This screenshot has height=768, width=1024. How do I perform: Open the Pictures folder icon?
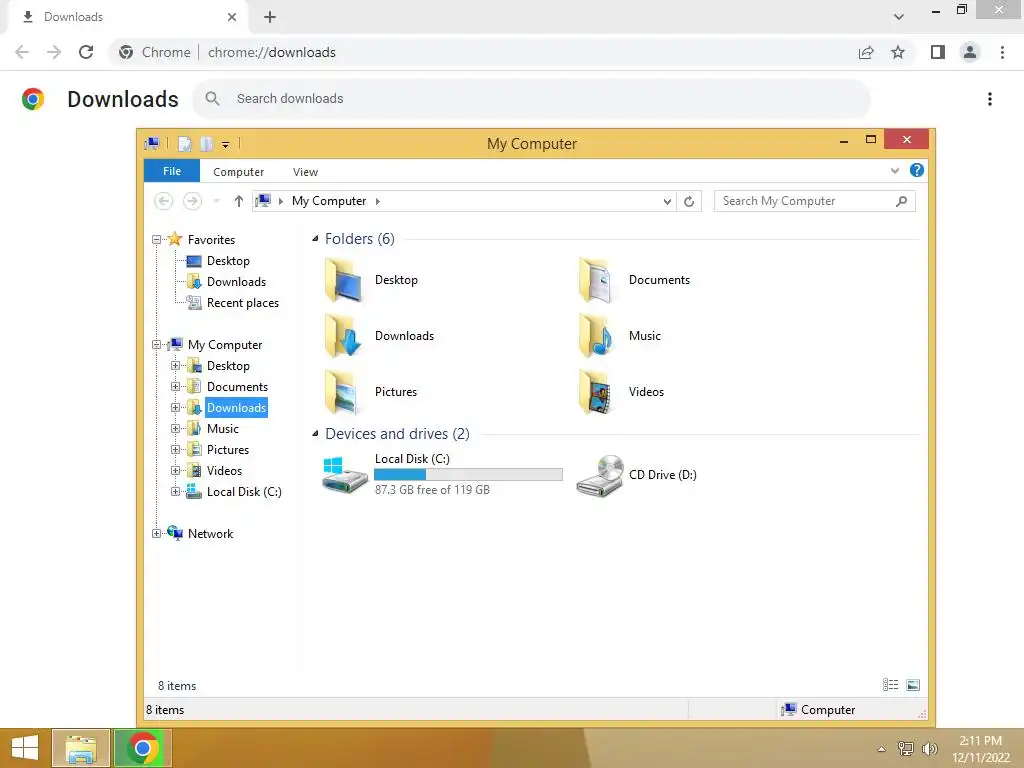(344, 392)
